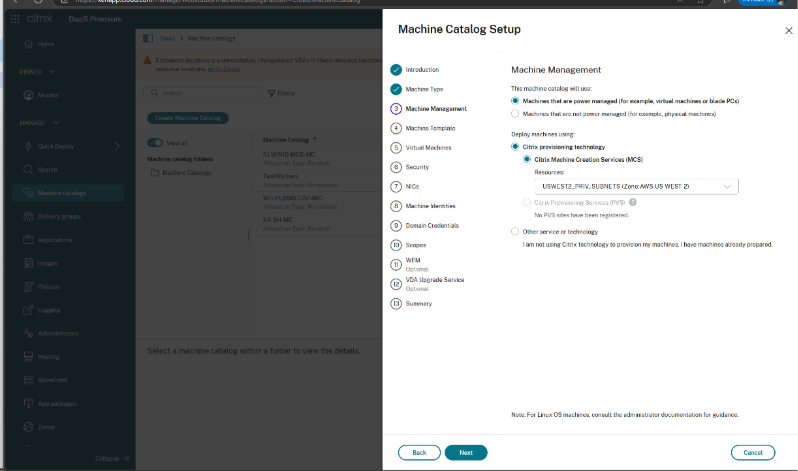
Task: Click the Create Machine Catalog button
Action: coord(188,118)
